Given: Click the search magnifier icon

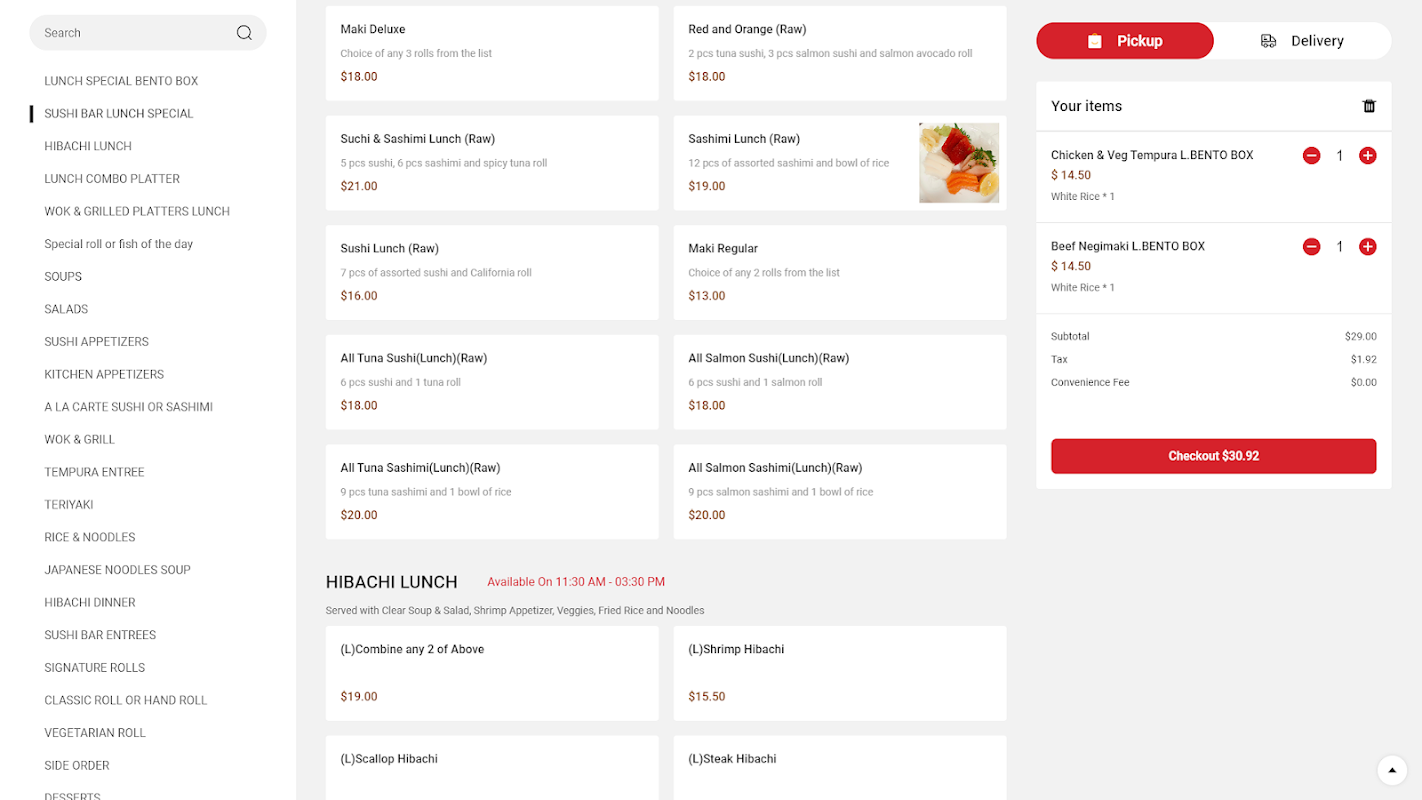Looking at the screenshot, I should coord(244,33).
